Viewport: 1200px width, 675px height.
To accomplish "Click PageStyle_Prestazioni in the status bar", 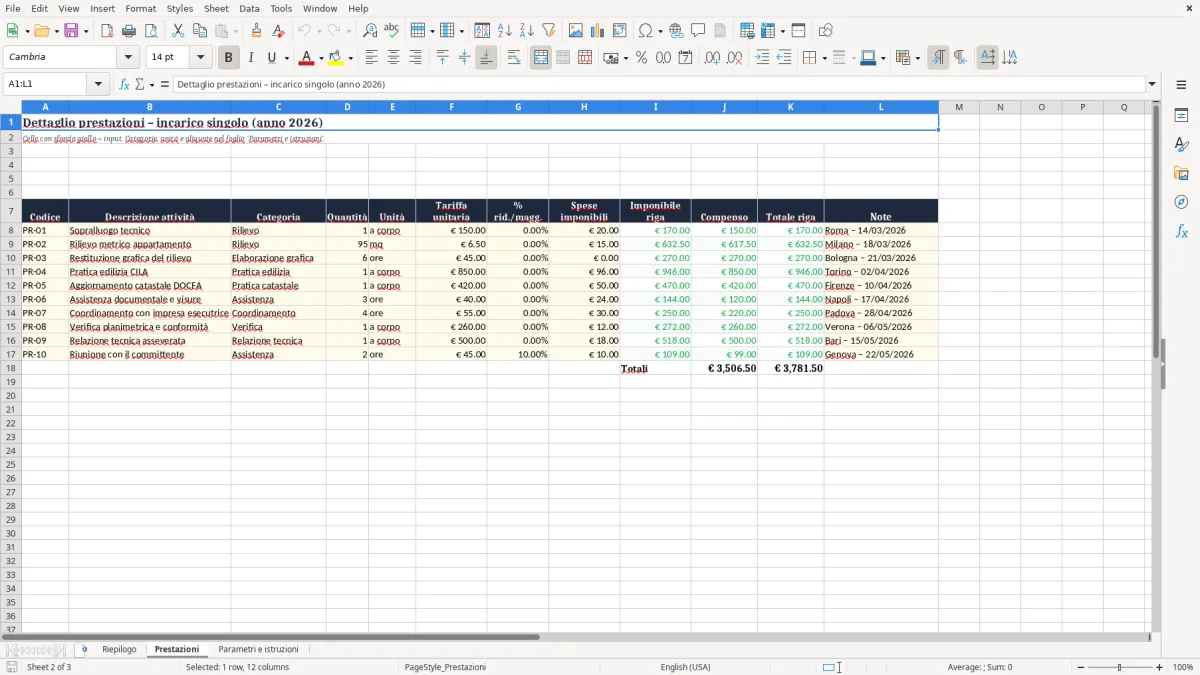I will pos(445,667).
